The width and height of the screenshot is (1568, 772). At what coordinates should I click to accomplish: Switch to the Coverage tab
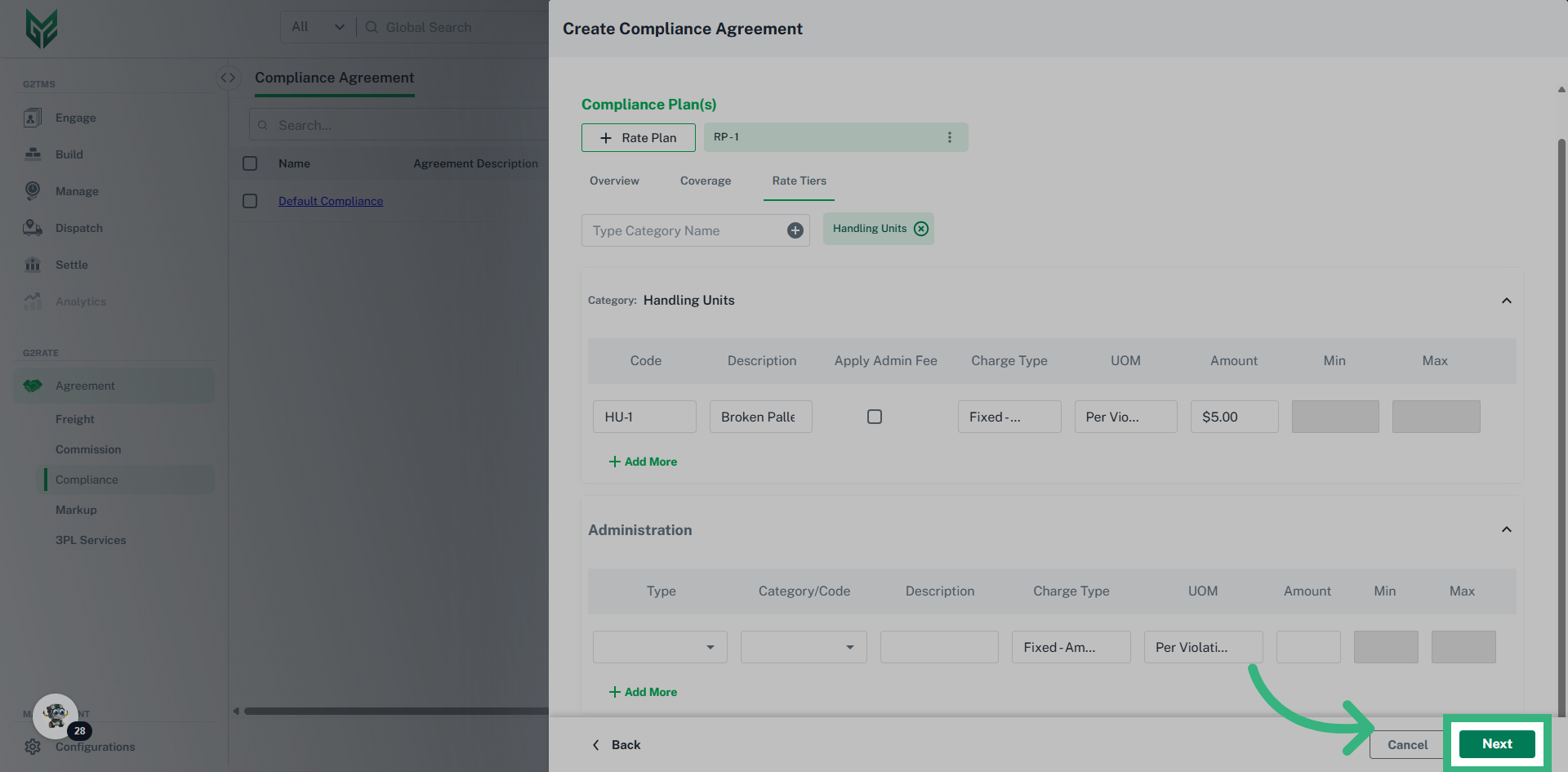pyautogui.click(x=706, y=181)
